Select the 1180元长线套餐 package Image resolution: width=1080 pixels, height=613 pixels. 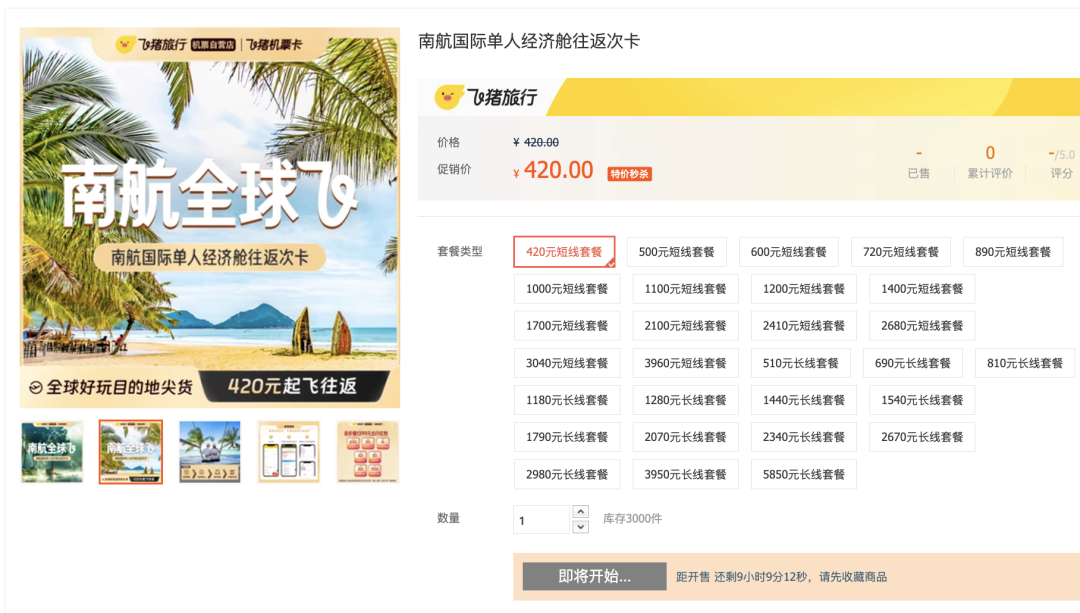[567, 400]
